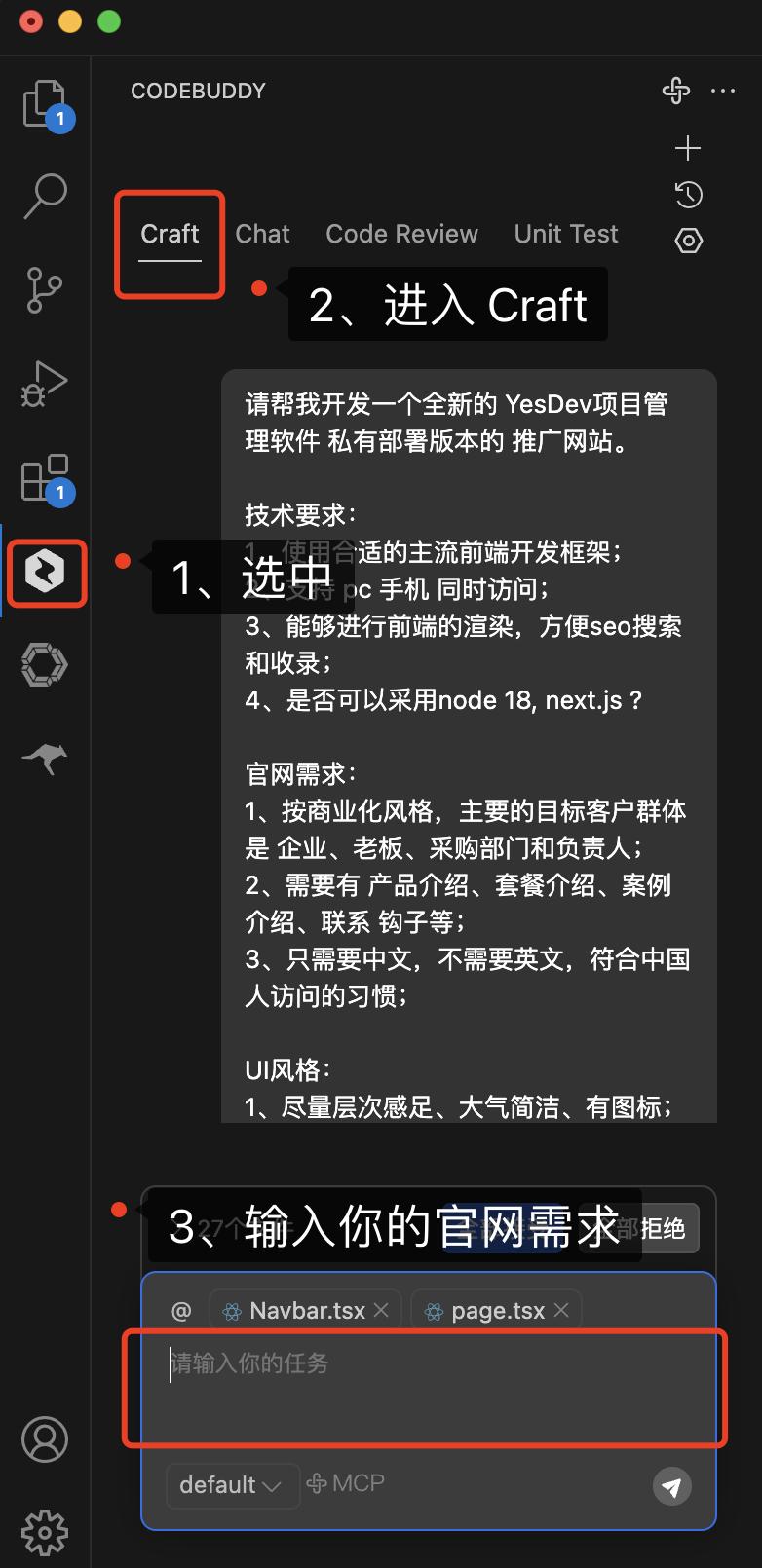The image size is (762, 1568).
Task: Open CodeBuddy hexagon settings icon
Action: [x=688, y=241]
